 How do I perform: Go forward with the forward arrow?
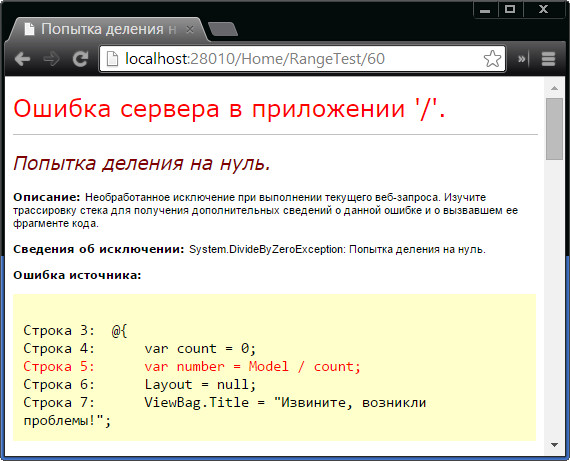pos(51,59)
